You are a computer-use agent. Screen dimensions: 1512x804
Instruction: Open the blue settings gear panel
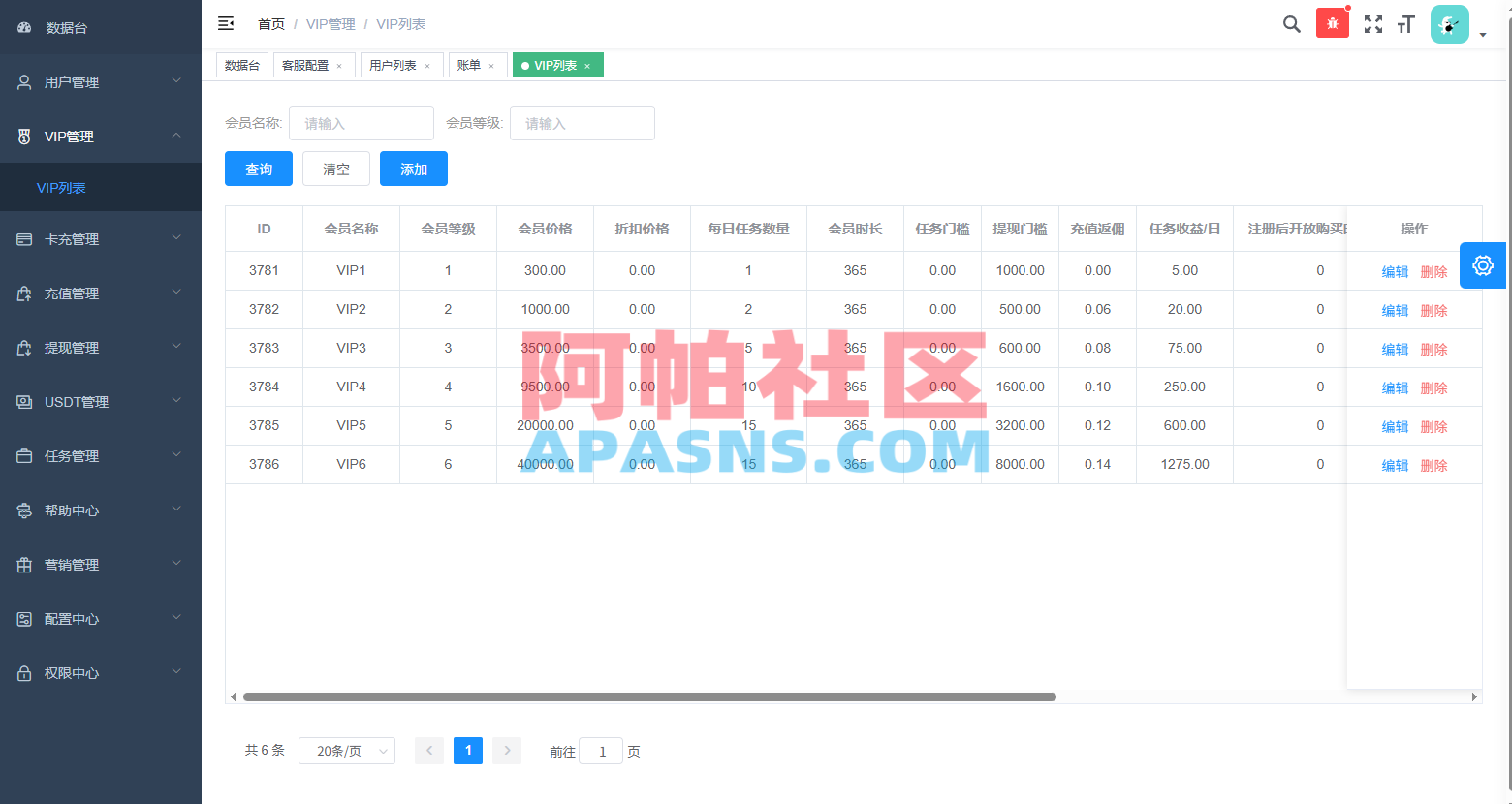[1483, 265]
